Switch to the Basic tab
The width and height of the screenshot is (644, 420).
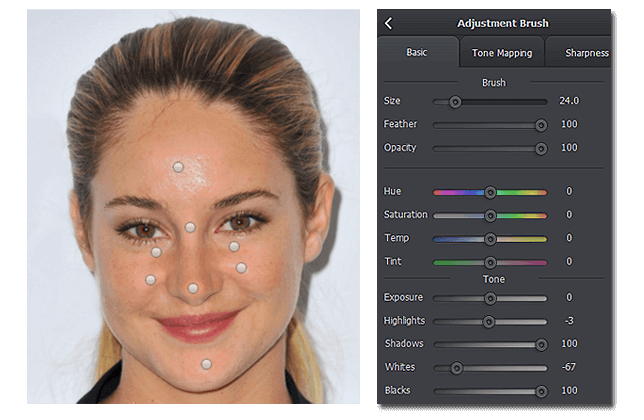[416, 53]
